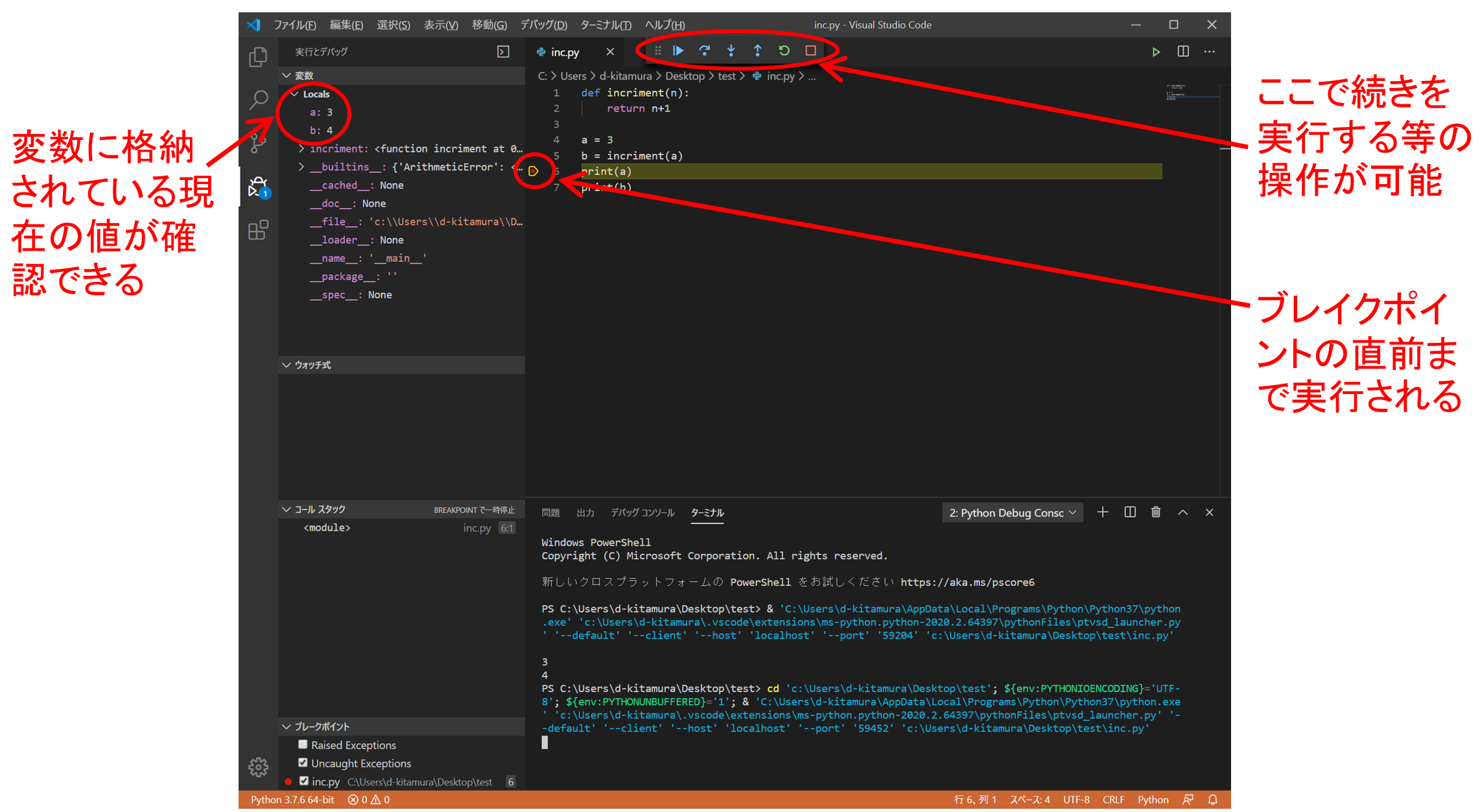
Task: Click Python language mode in status bar
Action: [x=1153, y=800]
